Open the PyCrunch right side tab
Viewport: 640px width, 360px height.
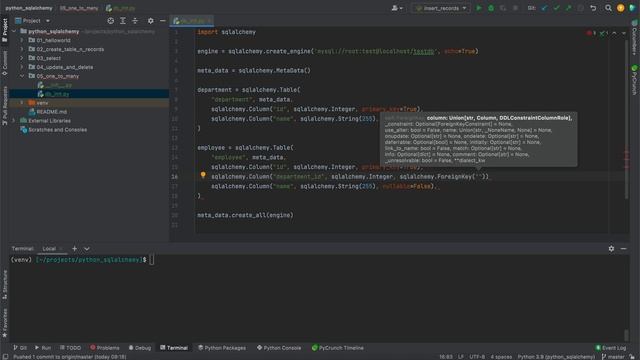click(x=634, y=80)
